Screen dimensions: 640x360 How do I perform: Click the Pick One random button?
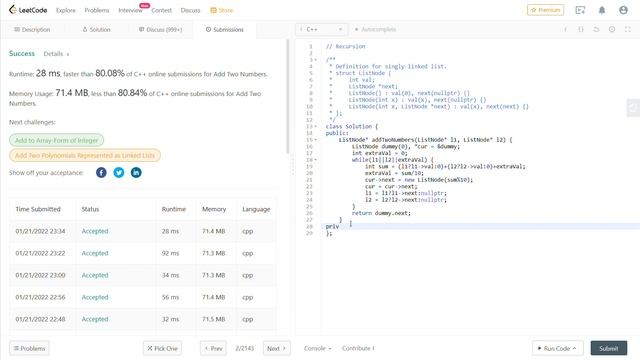[162, 348]
